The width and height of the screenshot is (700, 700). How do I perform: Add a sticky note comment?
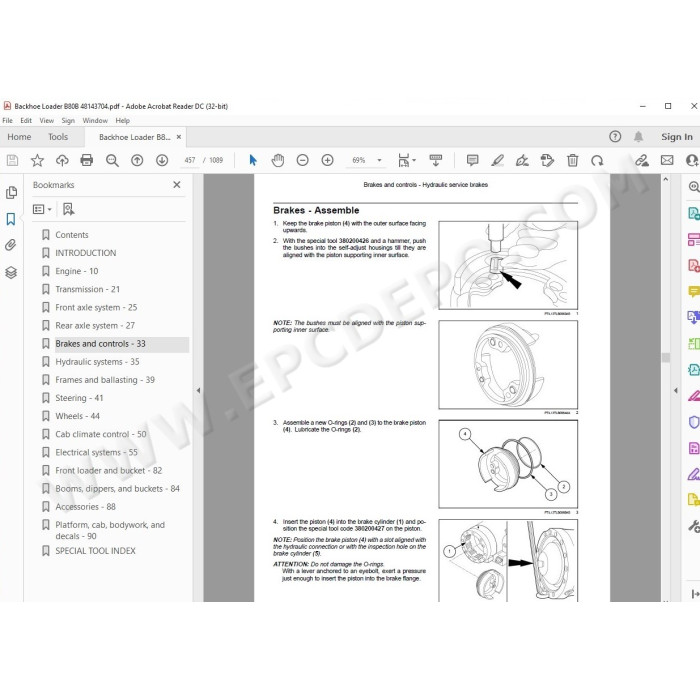coord(472,160)
